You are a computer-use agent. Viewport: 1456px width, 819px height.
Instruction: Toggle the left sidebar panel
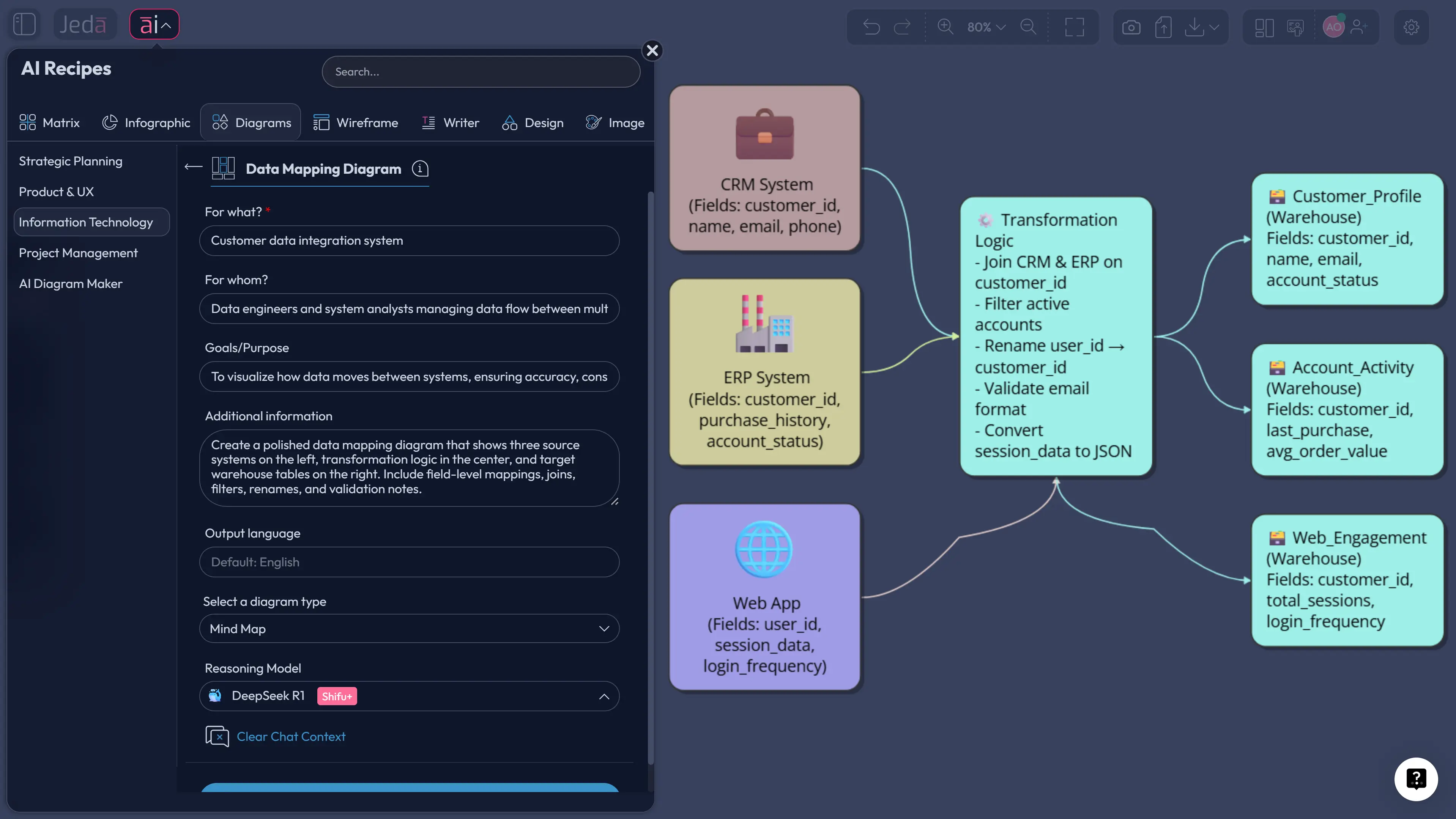pyautogui.click(x=24, y=24)
